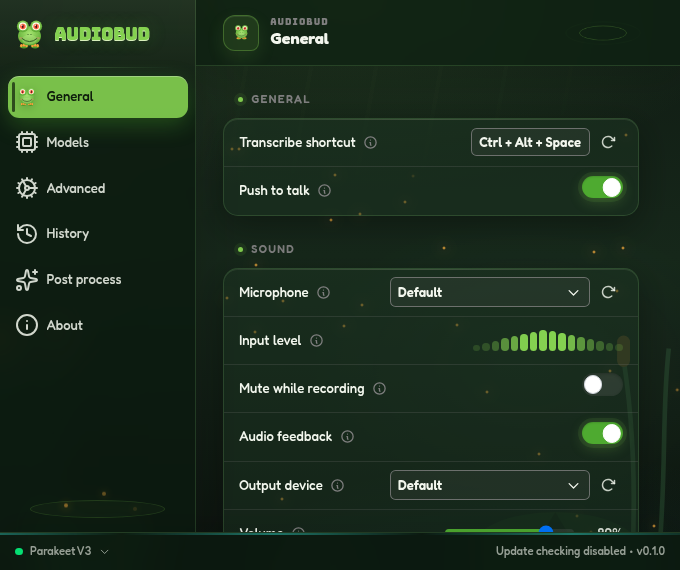Click the Post process sparkle icon

[x=27, y=279]
